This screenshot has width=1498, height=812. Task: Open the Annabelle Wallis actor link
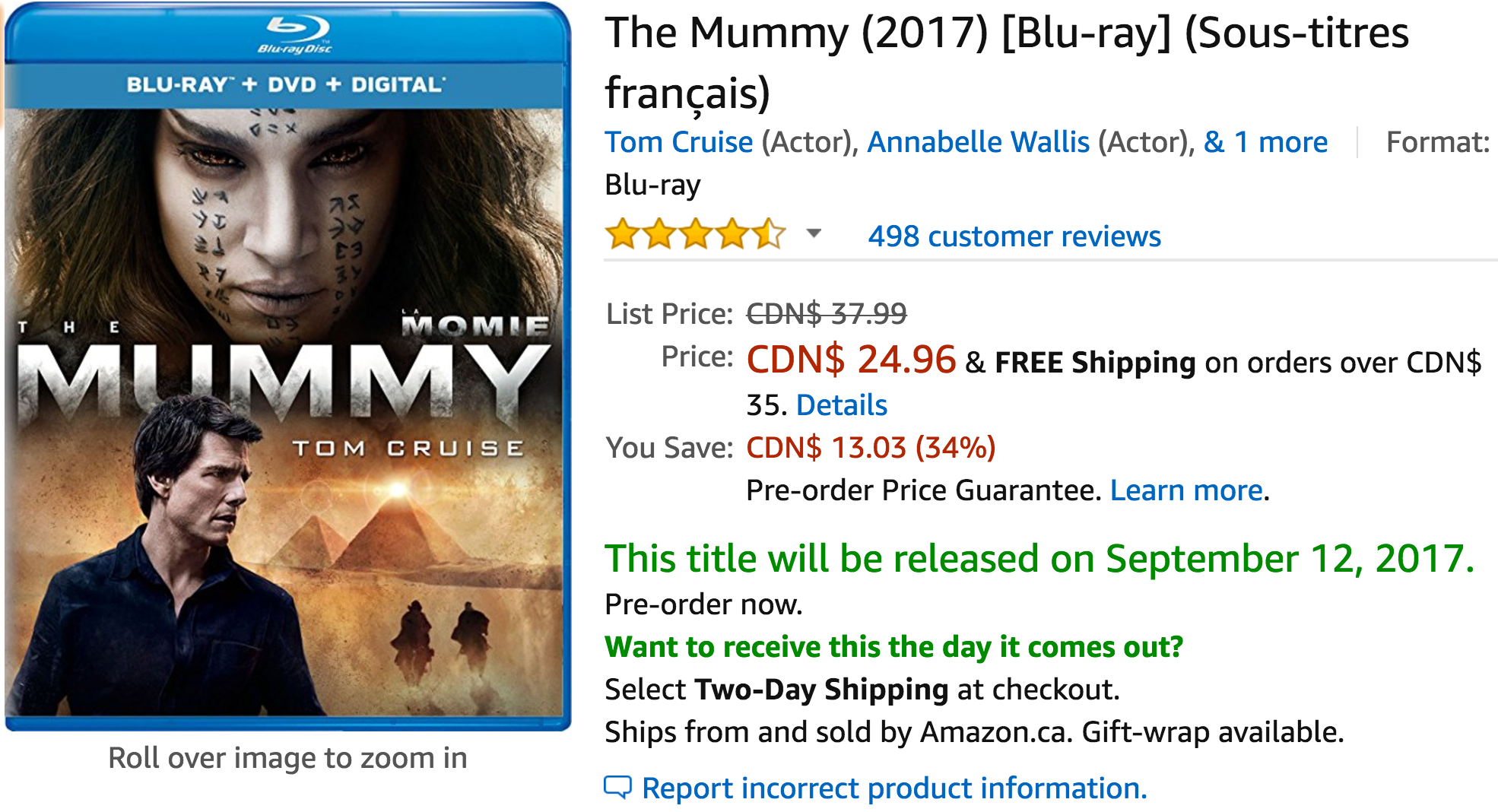click(x=978, y=142)
